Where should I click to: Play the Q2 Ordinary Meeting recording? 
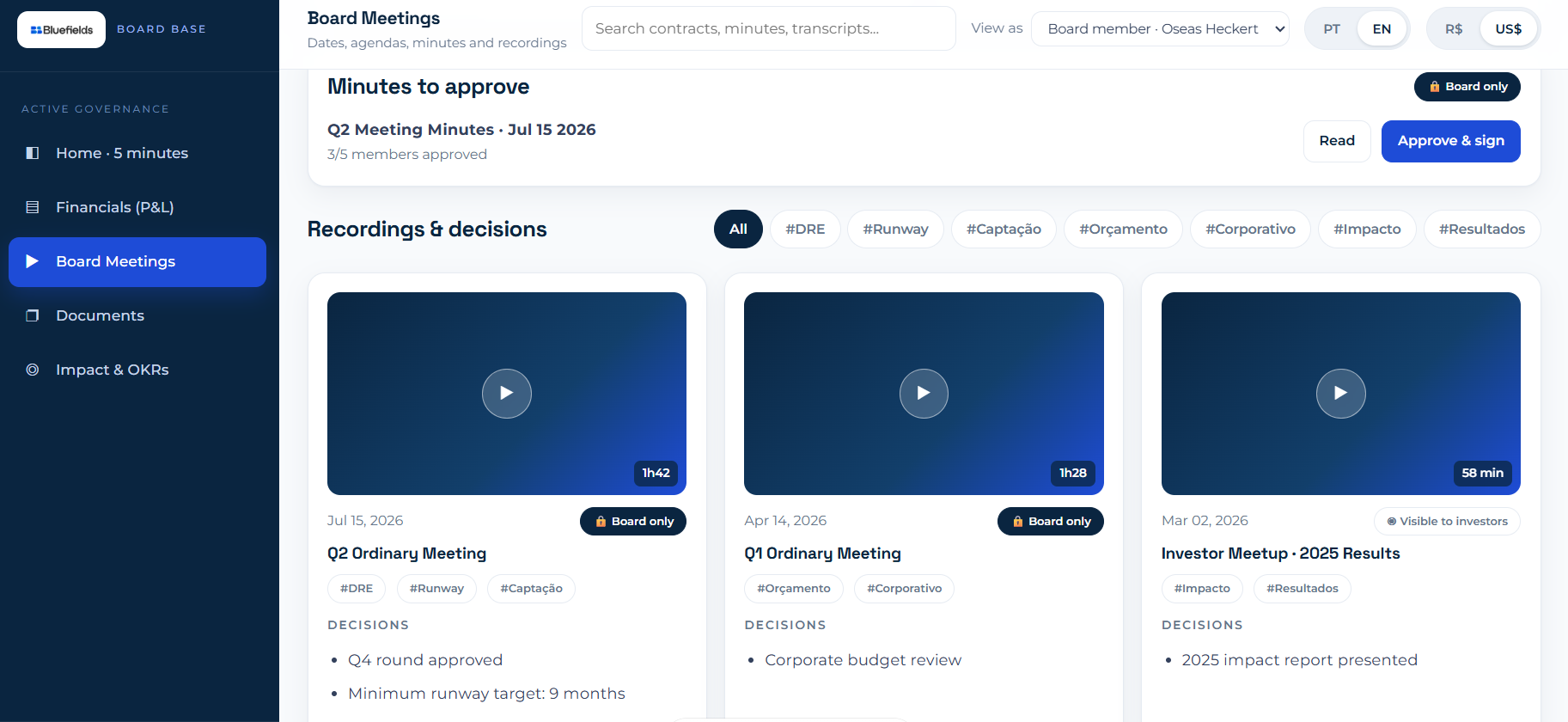(x=507, y=394)
